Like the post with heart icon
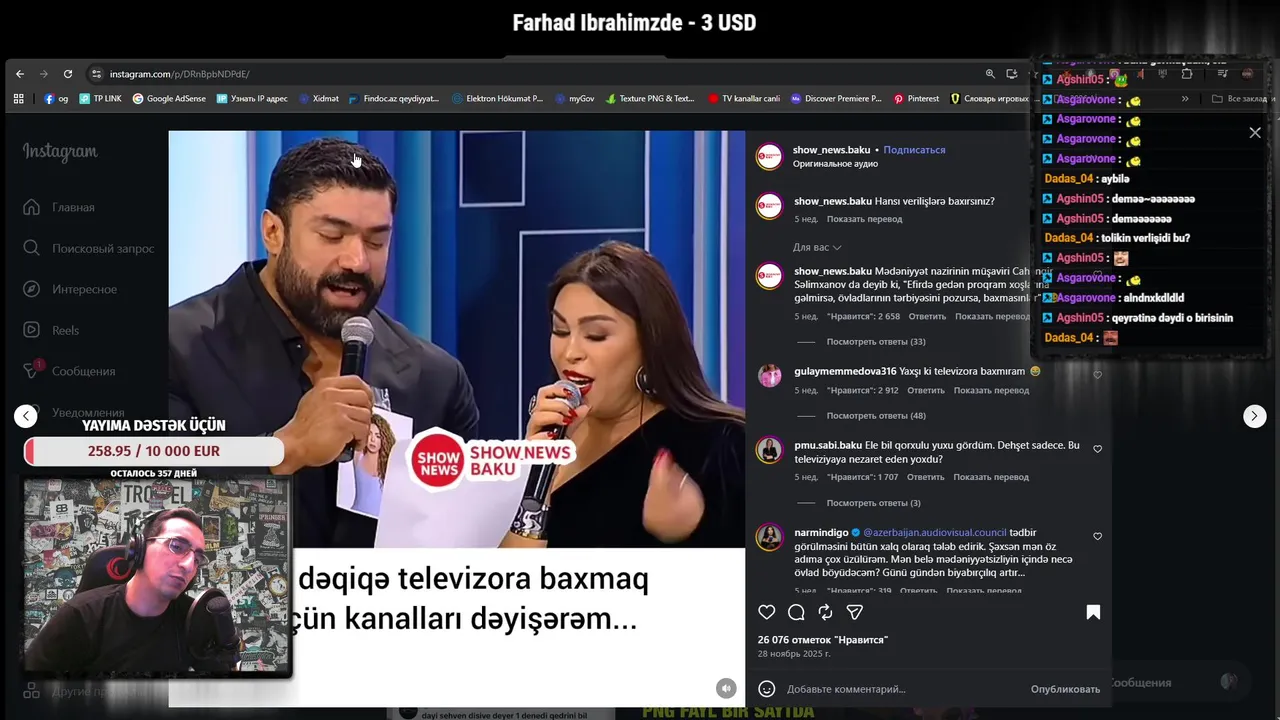The width and height of the screenshot is (1280, 720). pos(767,612)
